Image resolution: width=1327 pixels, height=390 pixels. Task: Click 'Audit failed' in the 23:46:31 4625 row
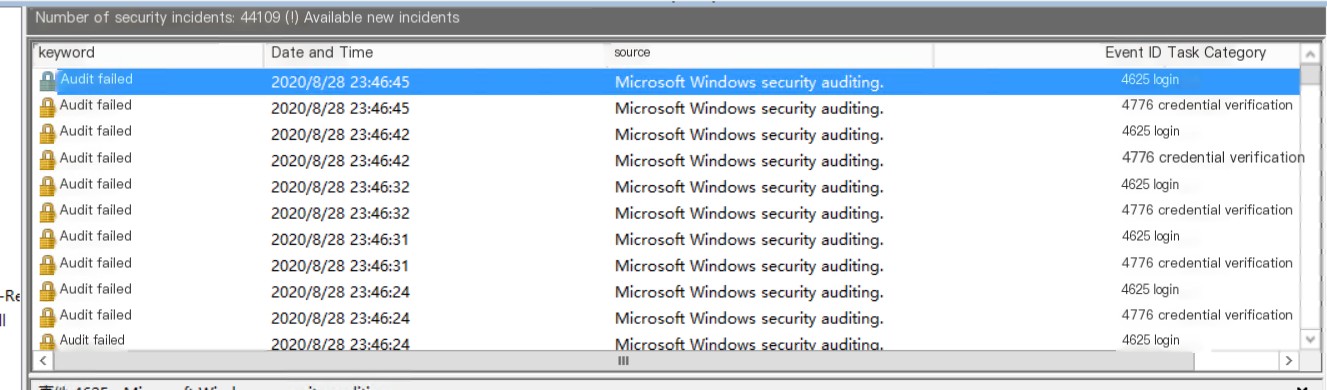(95, 236)
